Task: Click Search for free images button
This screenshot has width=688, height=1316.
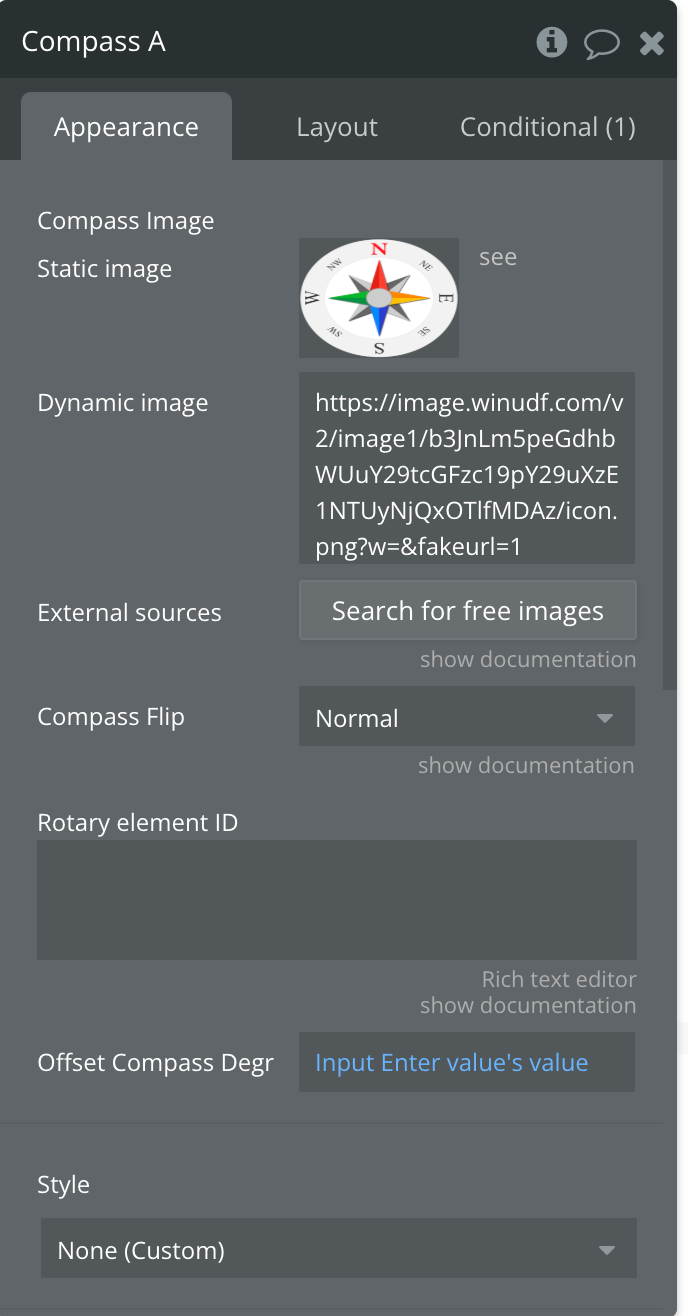Action: point(467,610)
